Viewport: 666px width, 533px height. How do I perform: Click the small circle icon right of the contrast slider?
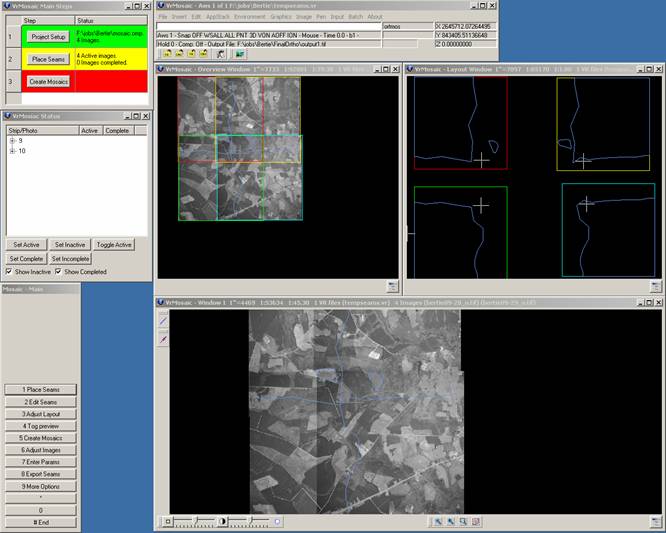point(277,521)
